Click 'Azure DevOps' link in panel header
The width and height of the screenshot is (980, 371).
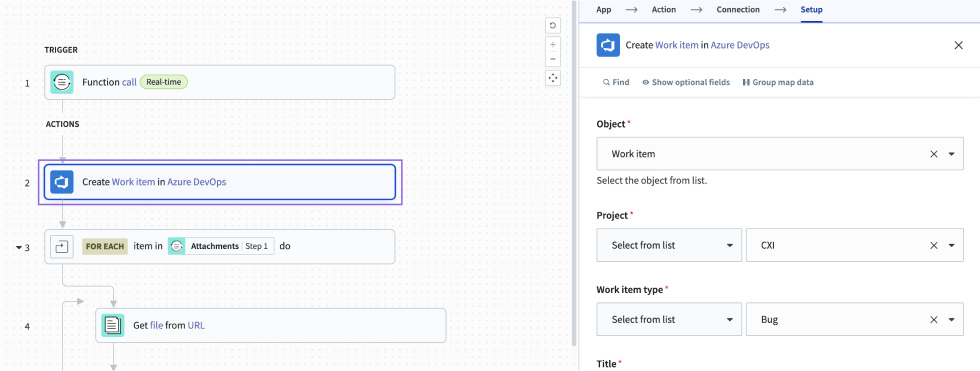(740, 45)
